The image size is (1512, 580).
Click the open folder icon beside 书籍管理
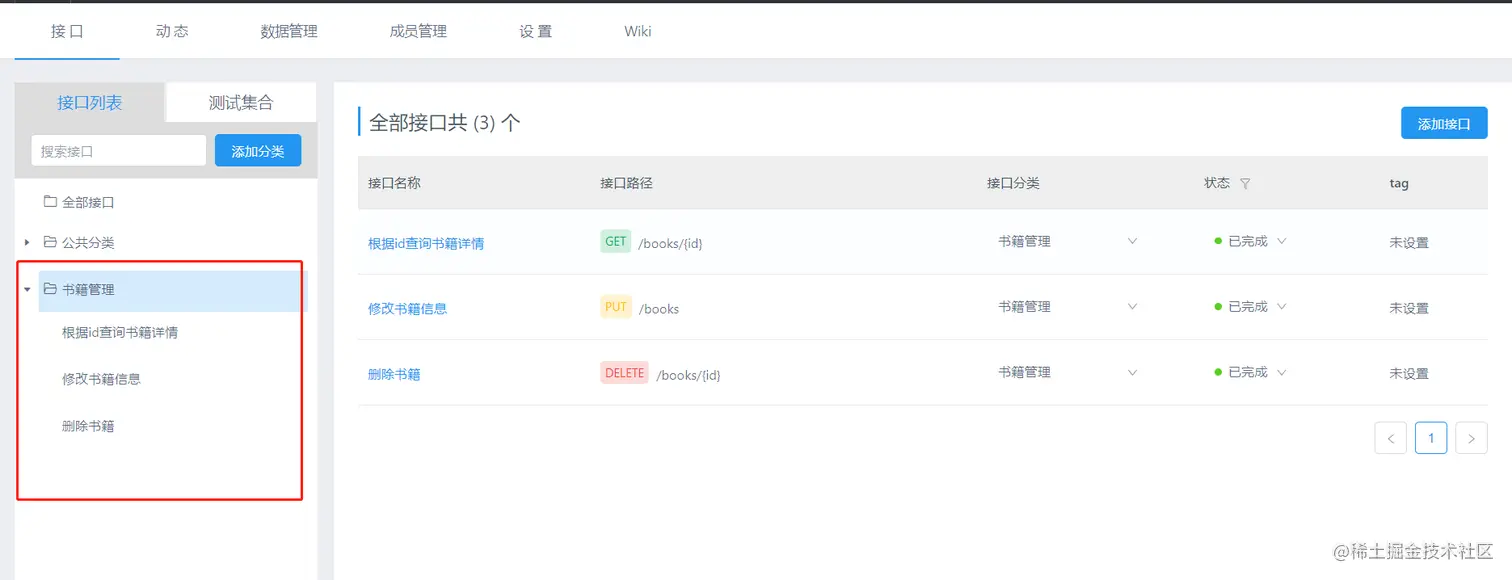pyautogui.click(x=50, y=289)
